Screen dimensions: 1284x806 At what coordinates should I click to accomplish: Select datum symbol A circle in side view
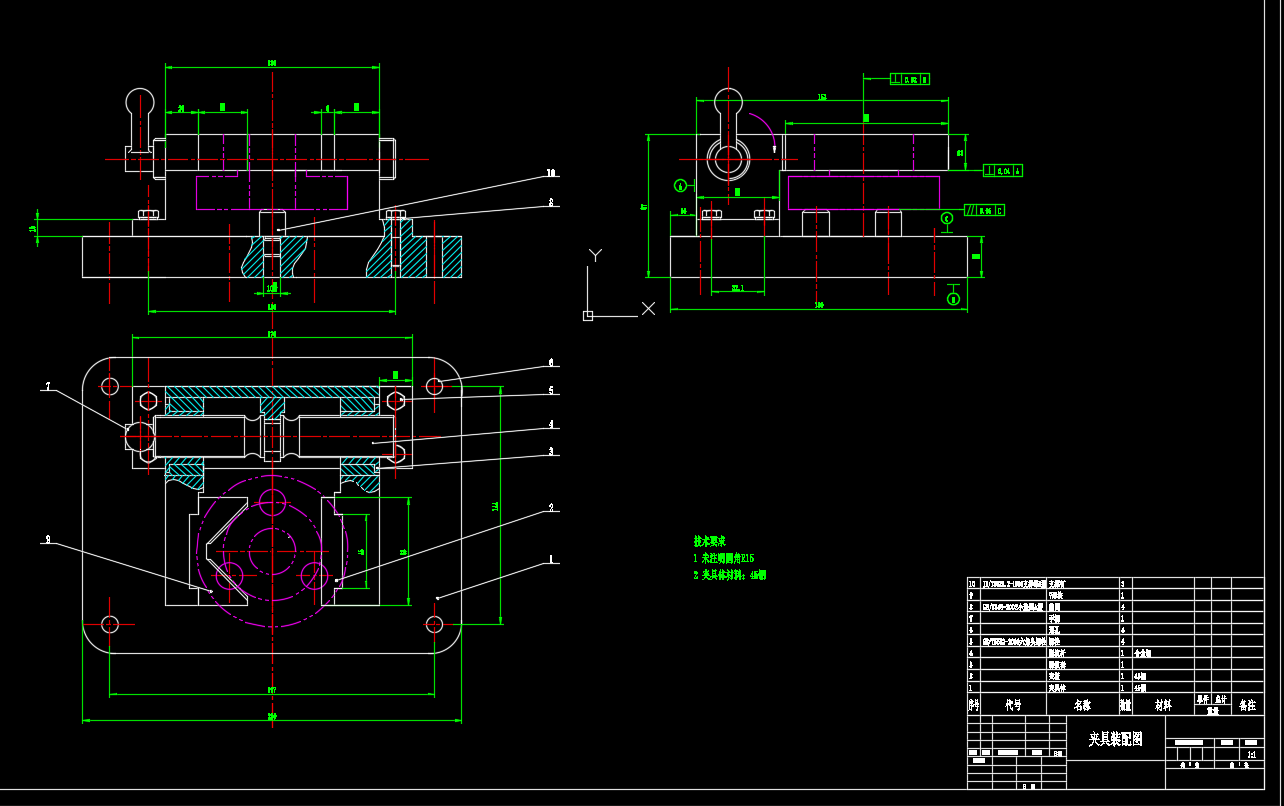tap(680, 185)
